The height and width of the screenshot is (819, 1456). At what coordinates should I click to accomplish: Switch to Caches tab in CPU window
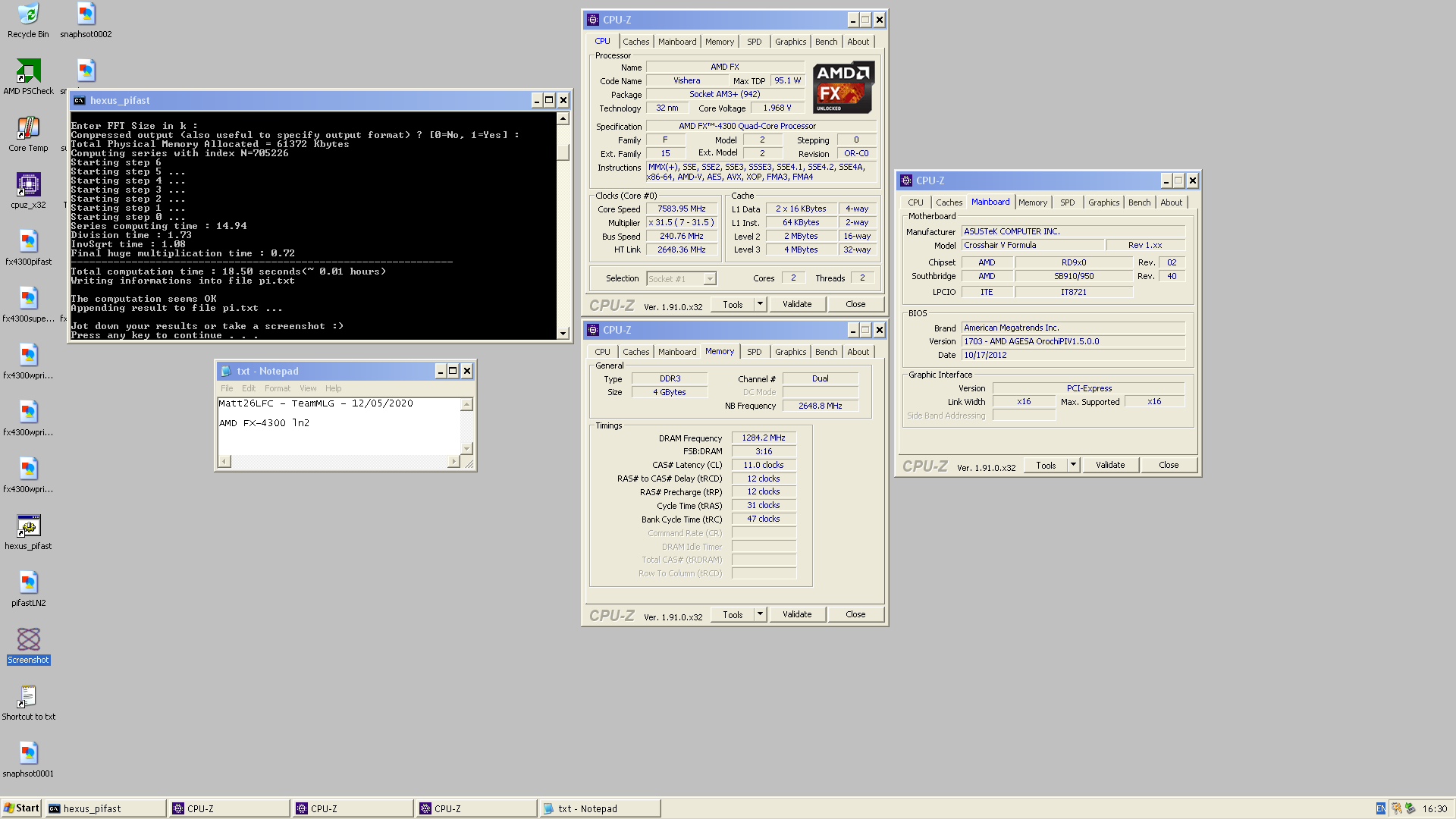pos(635,42)
